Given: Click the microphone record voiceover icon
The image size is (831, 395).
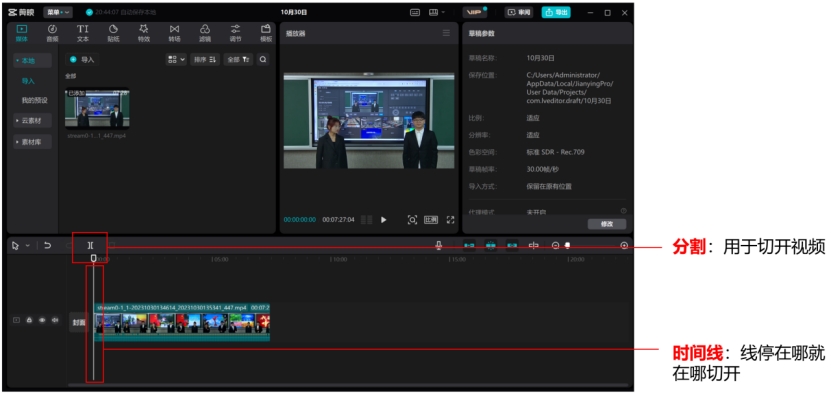Looking at the screenshot, I should [x=438, y=245].
